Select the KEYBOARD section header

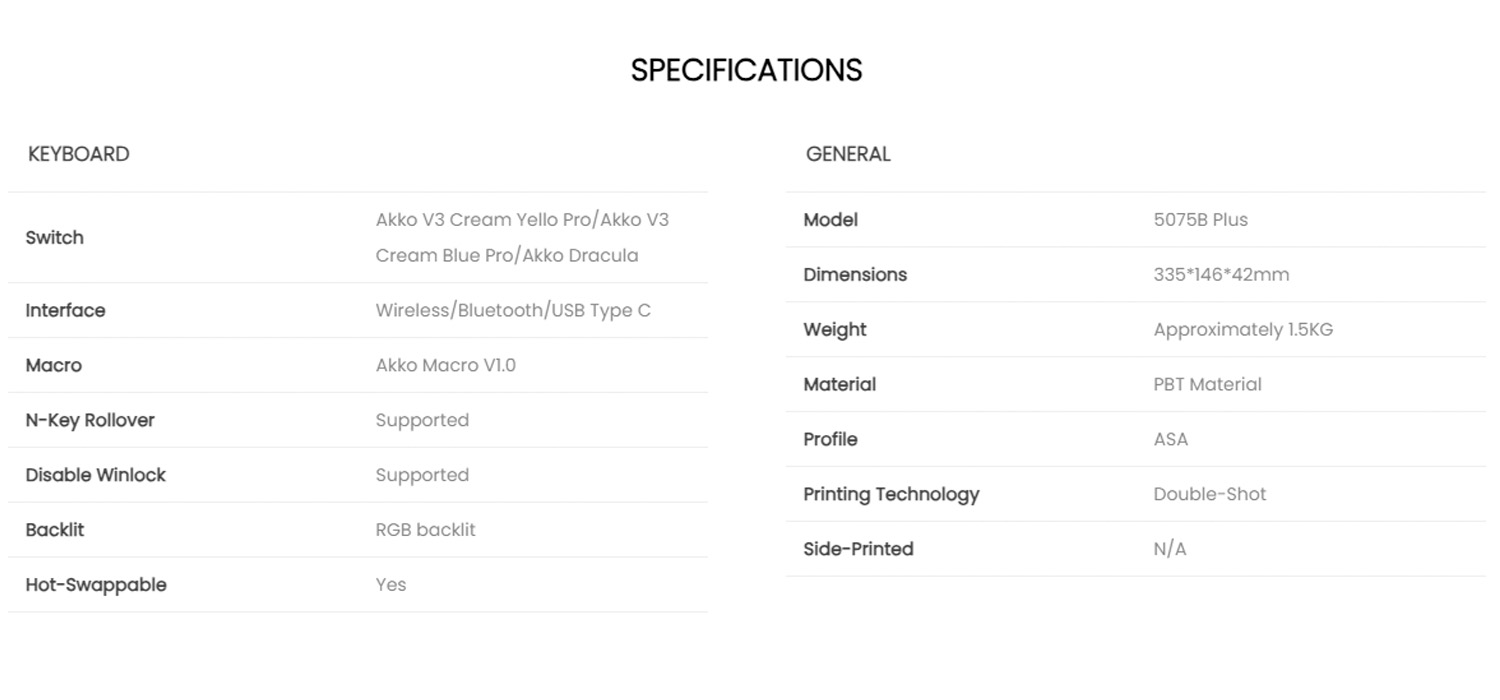point(79,154)
